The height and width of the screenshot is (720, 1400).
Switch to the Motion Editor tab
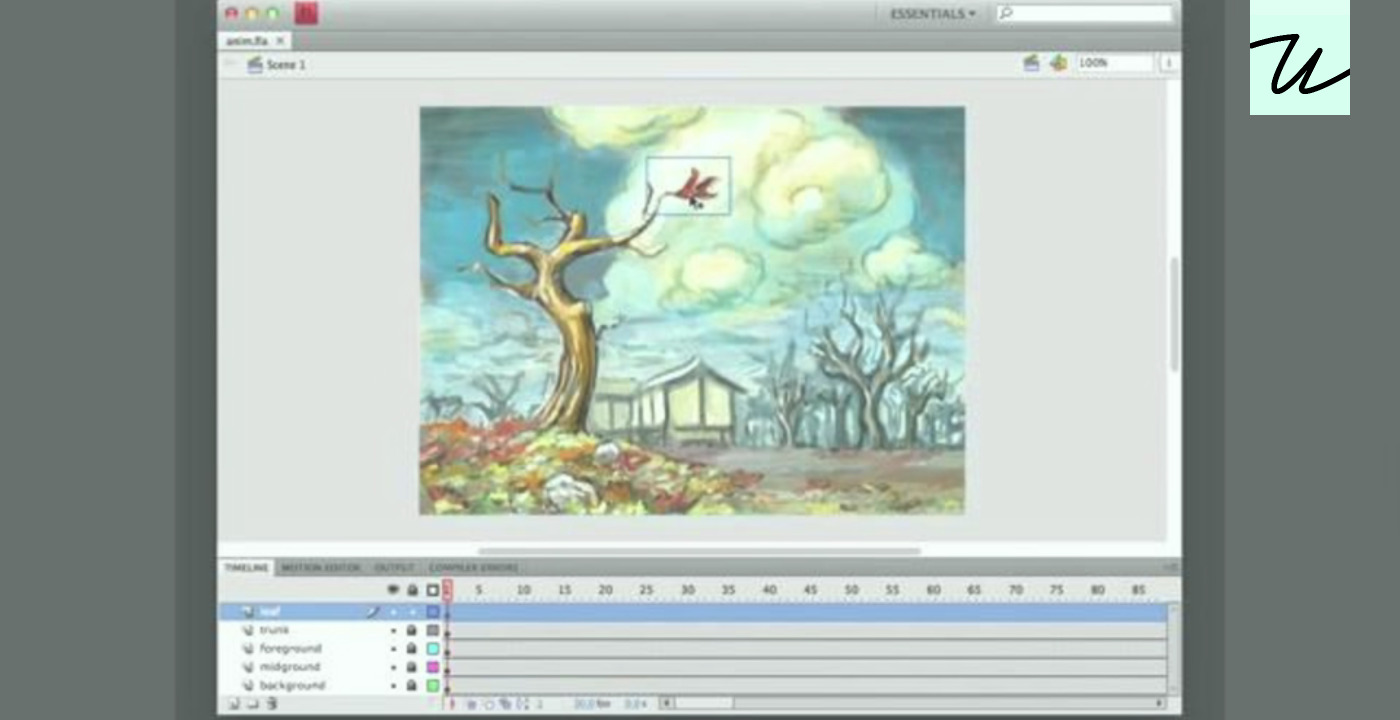[320, 568]
